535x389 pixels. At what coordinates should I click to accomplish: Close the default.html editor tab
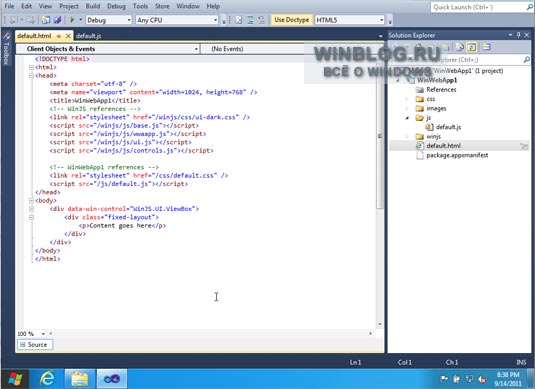[x=68, y=36]
